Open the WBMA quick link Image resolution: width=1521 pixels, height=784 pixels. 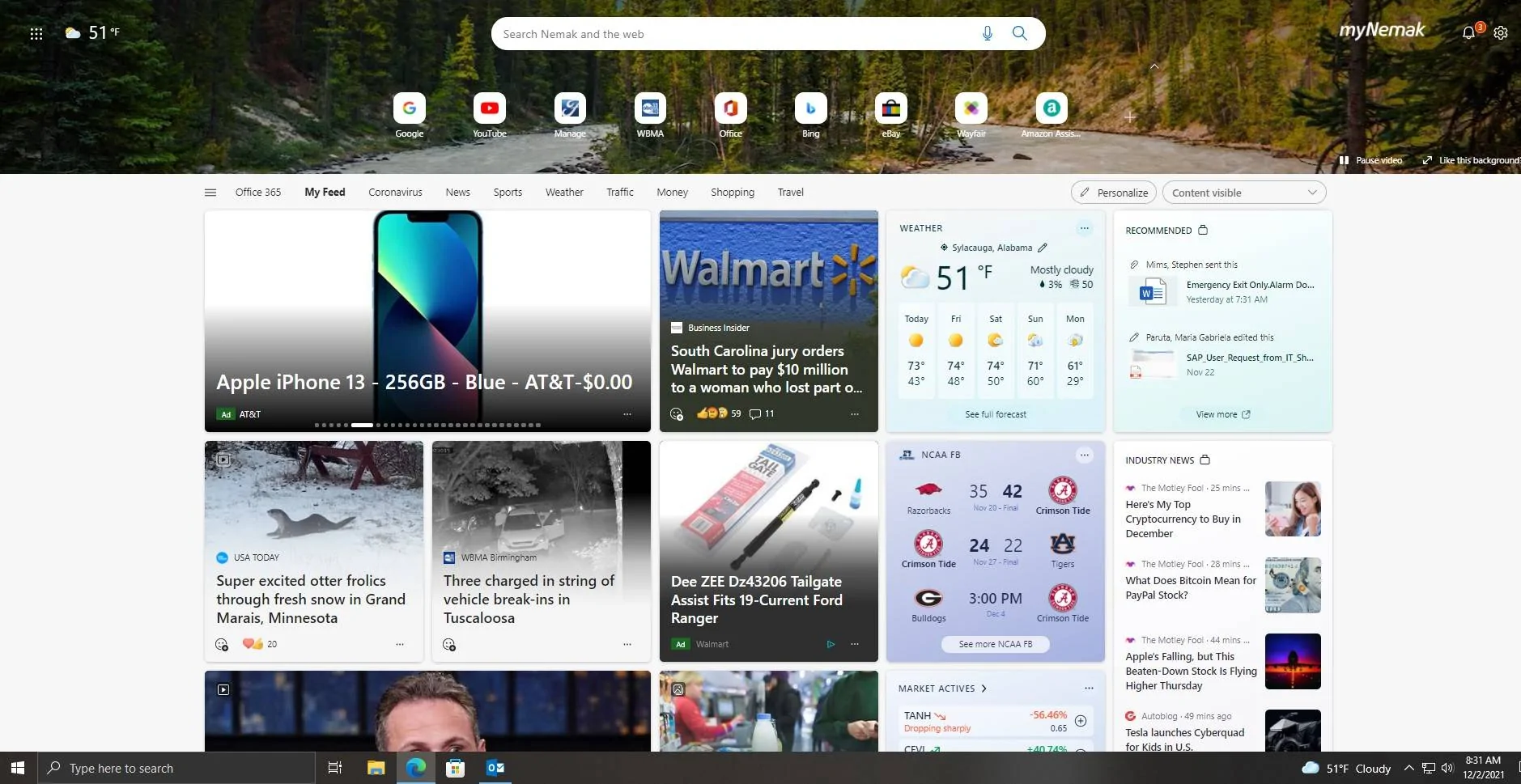pos(650,115)
